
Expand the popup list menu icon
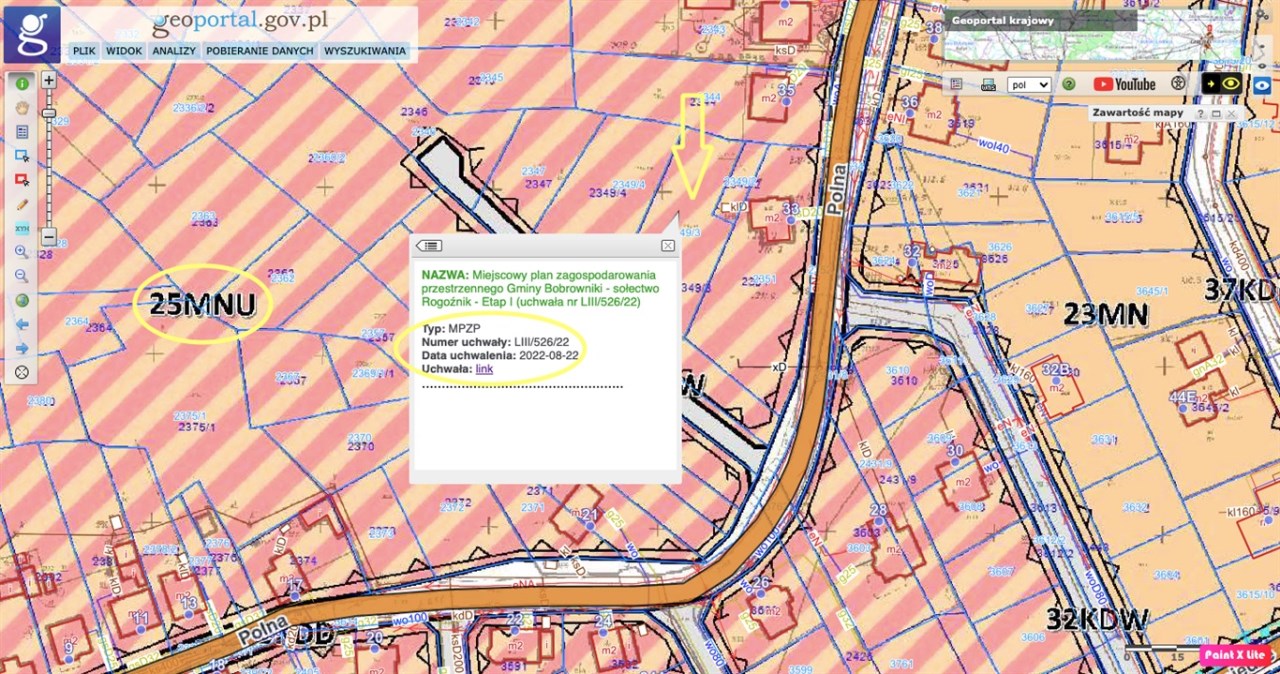(429, 246)
